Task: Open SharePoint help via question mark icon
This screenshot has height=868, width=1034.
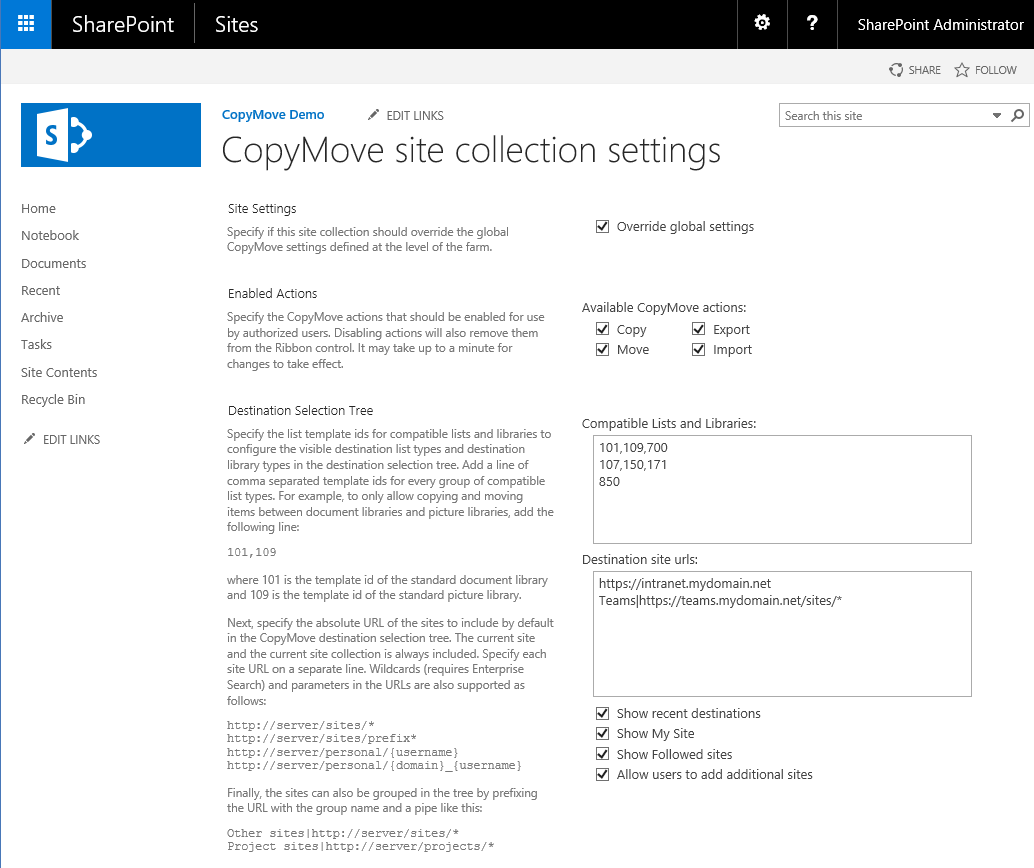Action: [x=811, y=24]
